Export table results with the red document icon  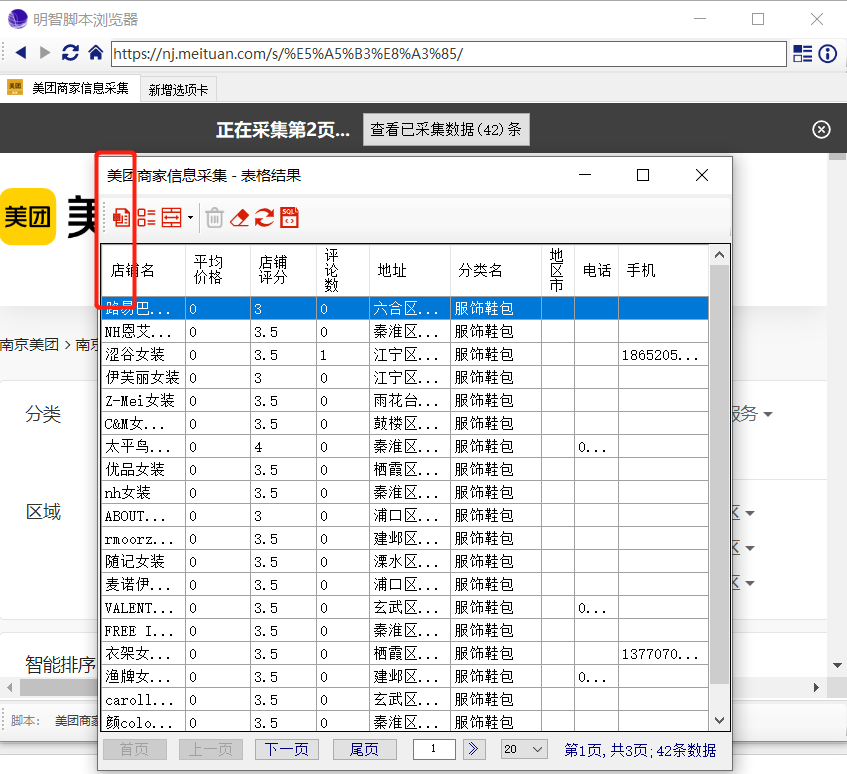tap(122, 218)
